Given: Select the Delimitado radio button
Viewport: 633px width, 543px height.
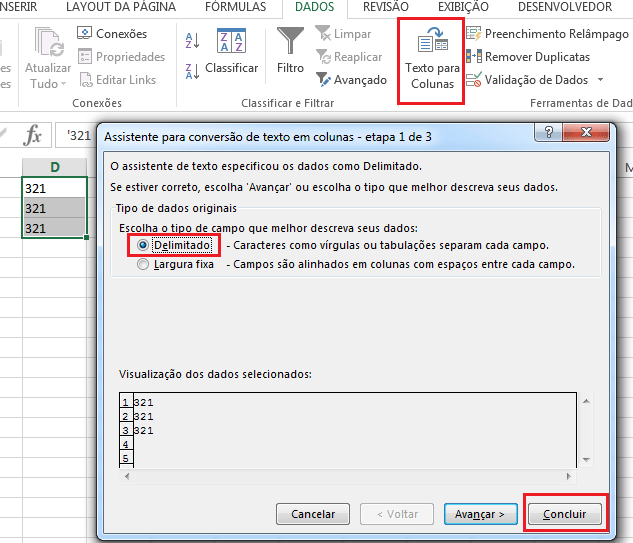Looking at the screenshot, I should tap(143, 244).
